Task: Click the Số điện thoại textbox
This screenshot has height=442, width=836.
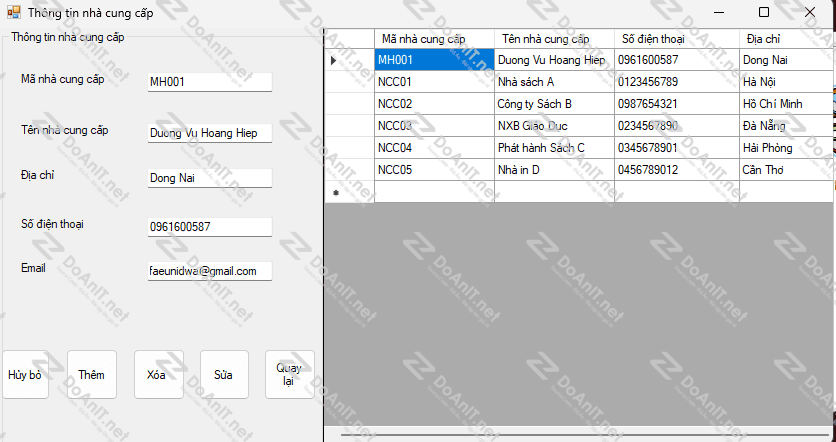Action: click(x=209, y=227)
